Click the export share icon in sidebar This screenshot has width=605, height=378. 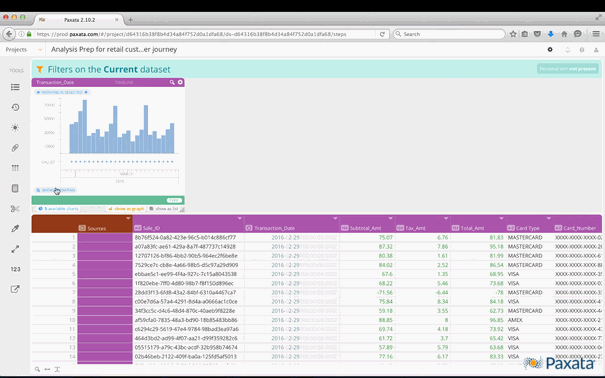[x=15, y=289]
